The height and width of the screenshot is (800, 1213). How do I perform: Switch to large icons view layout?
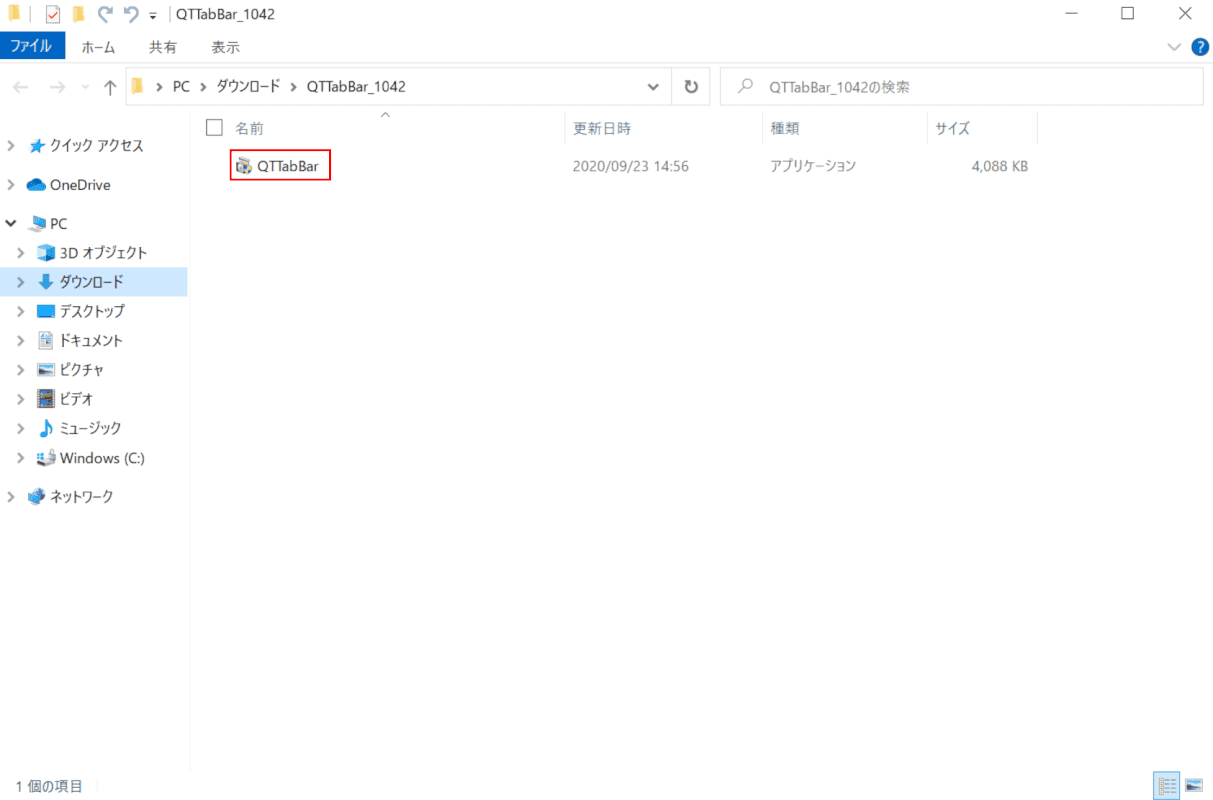[1193, 785]
